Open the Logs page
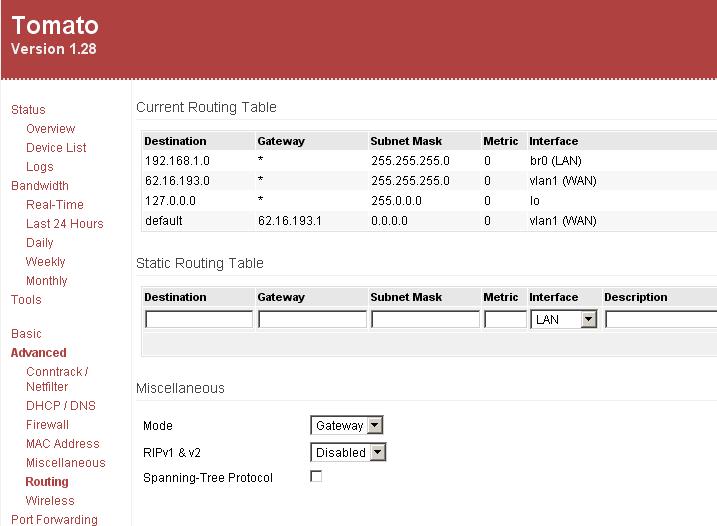Image resolution: width=717 pixels, height=526 pixels. (x=40, y=166)
